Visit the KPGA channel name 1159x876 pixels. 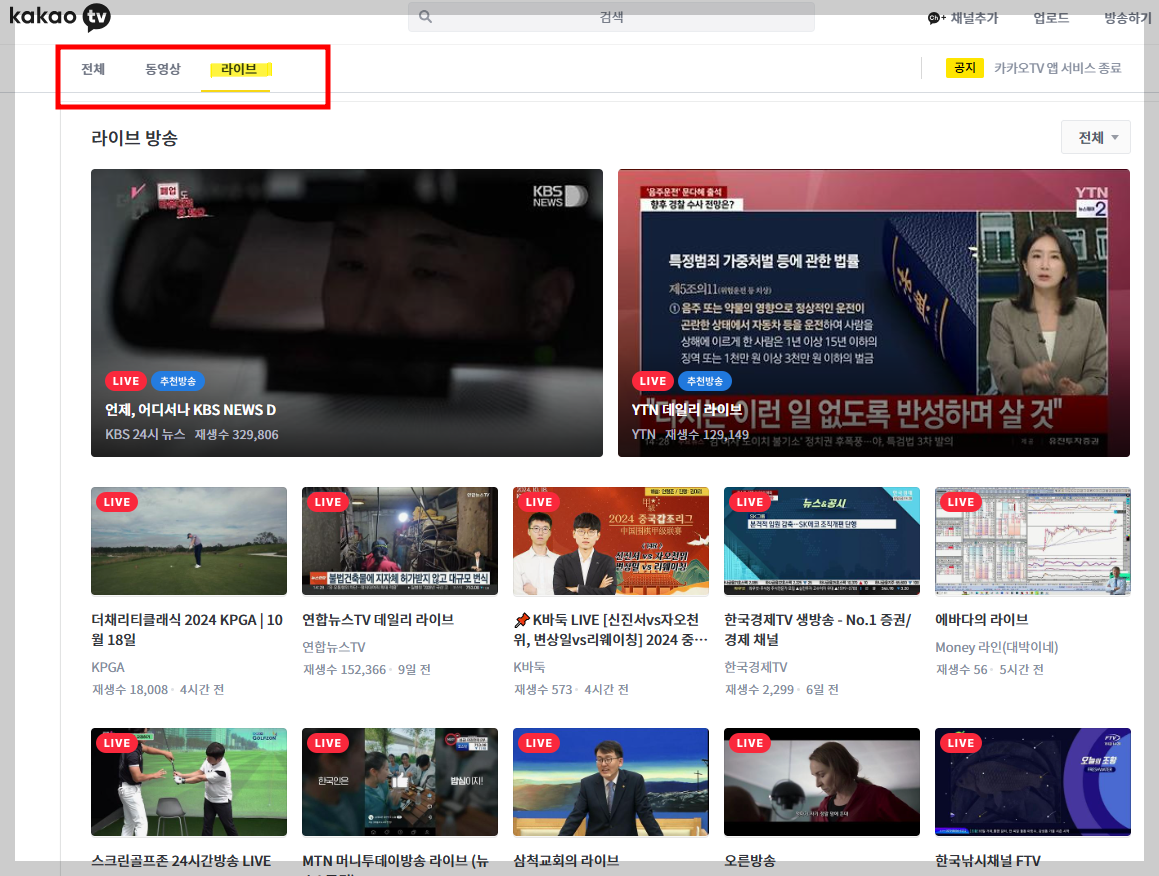108,667
